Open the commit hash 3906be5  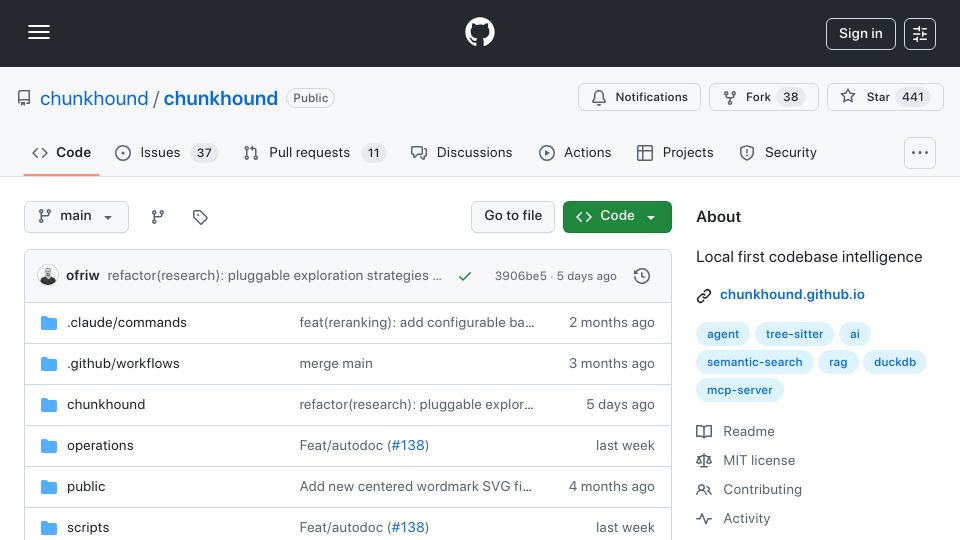coord(520,276)
